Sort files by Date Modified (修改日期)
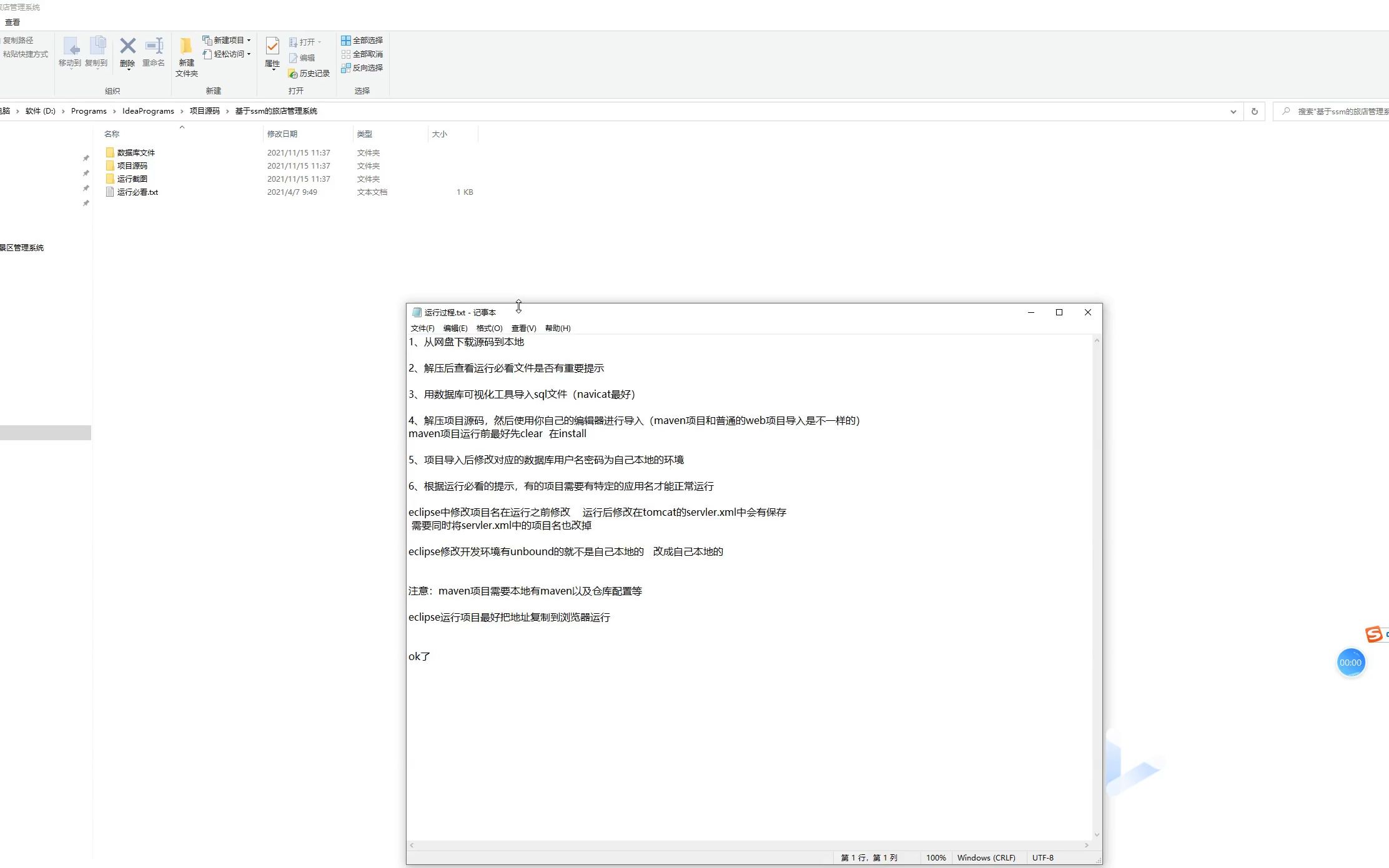Image resolution: width=1389 pixels, height=868 pixels. (282, 134)
